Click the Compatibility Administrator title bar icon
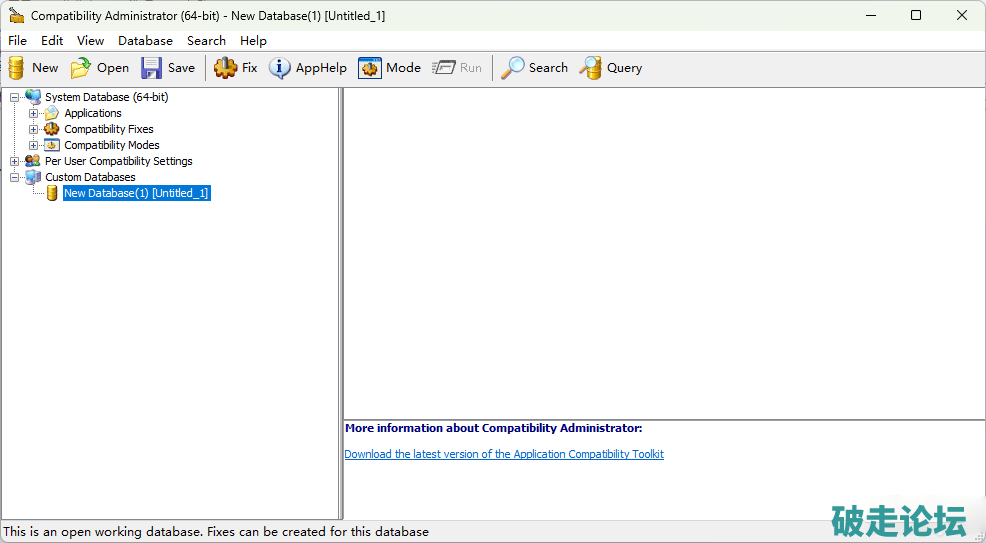 [x=16, y=16]
